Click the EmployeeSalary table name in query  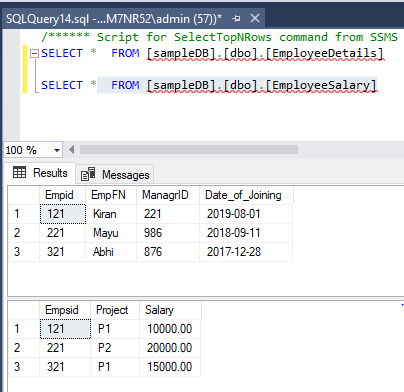point(321,85)
